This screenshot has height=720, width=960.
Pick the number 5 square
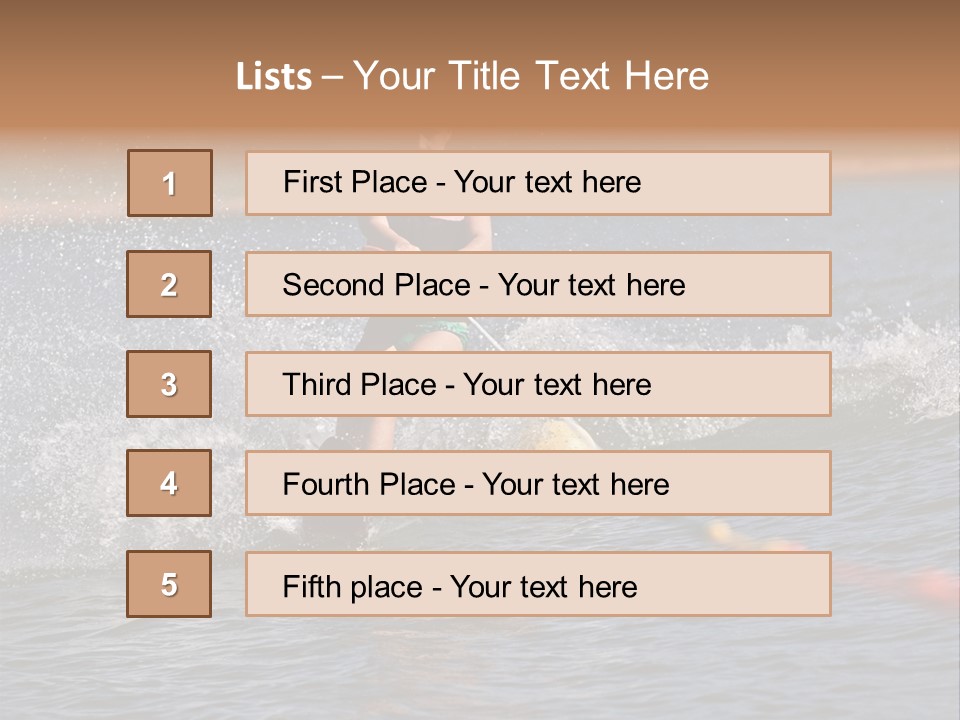pyautogui.click(x=169, y=584)
